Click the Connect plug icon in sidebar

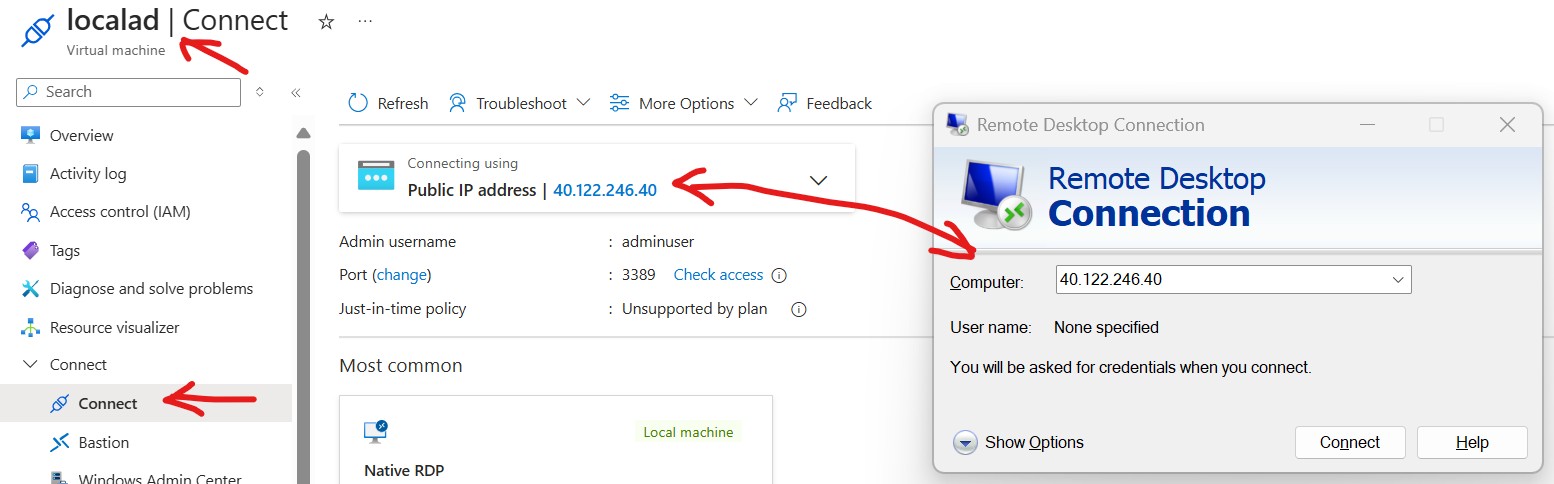[60, 403]
